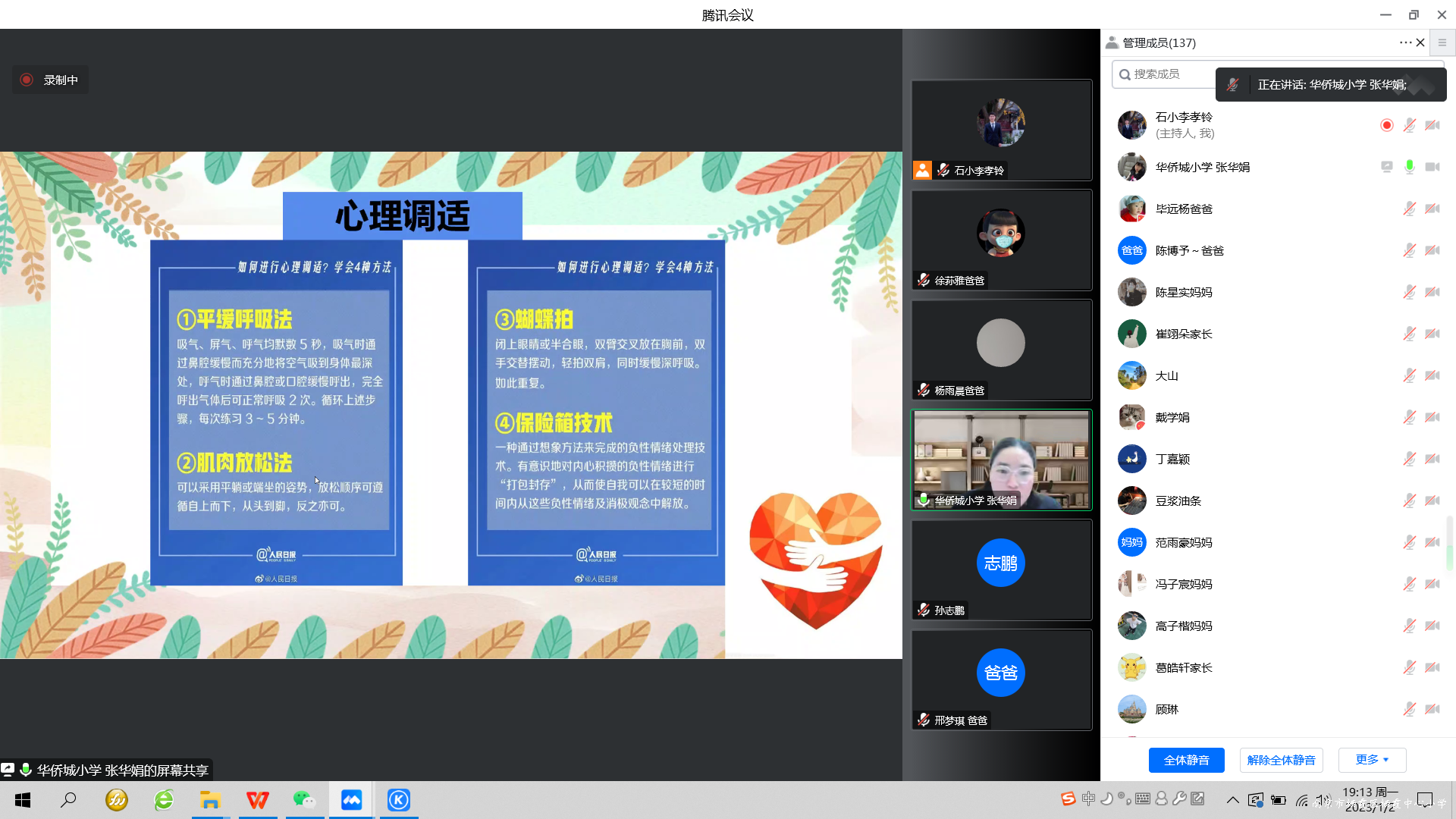The width and height of the screenshot is (1456, 819).
Task: Open the yellow input-method app on taskbar
Action: [x=117, y=800]
